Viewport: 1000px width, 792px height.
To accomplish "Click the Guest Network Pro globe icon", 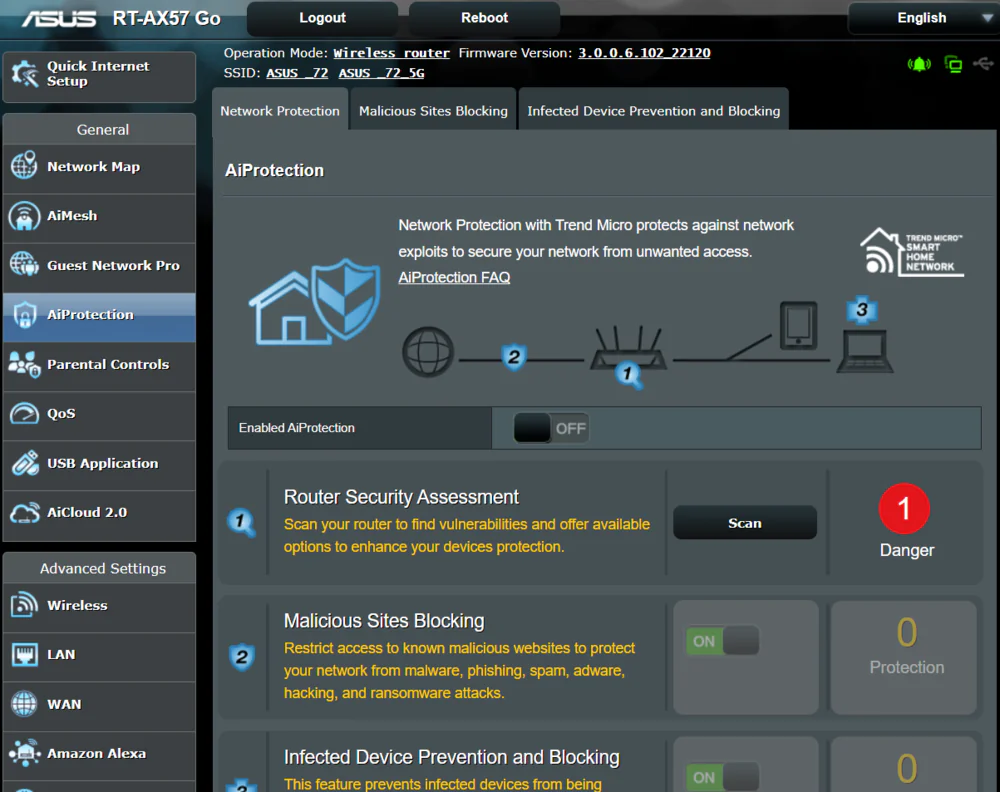I will point(24,265).
